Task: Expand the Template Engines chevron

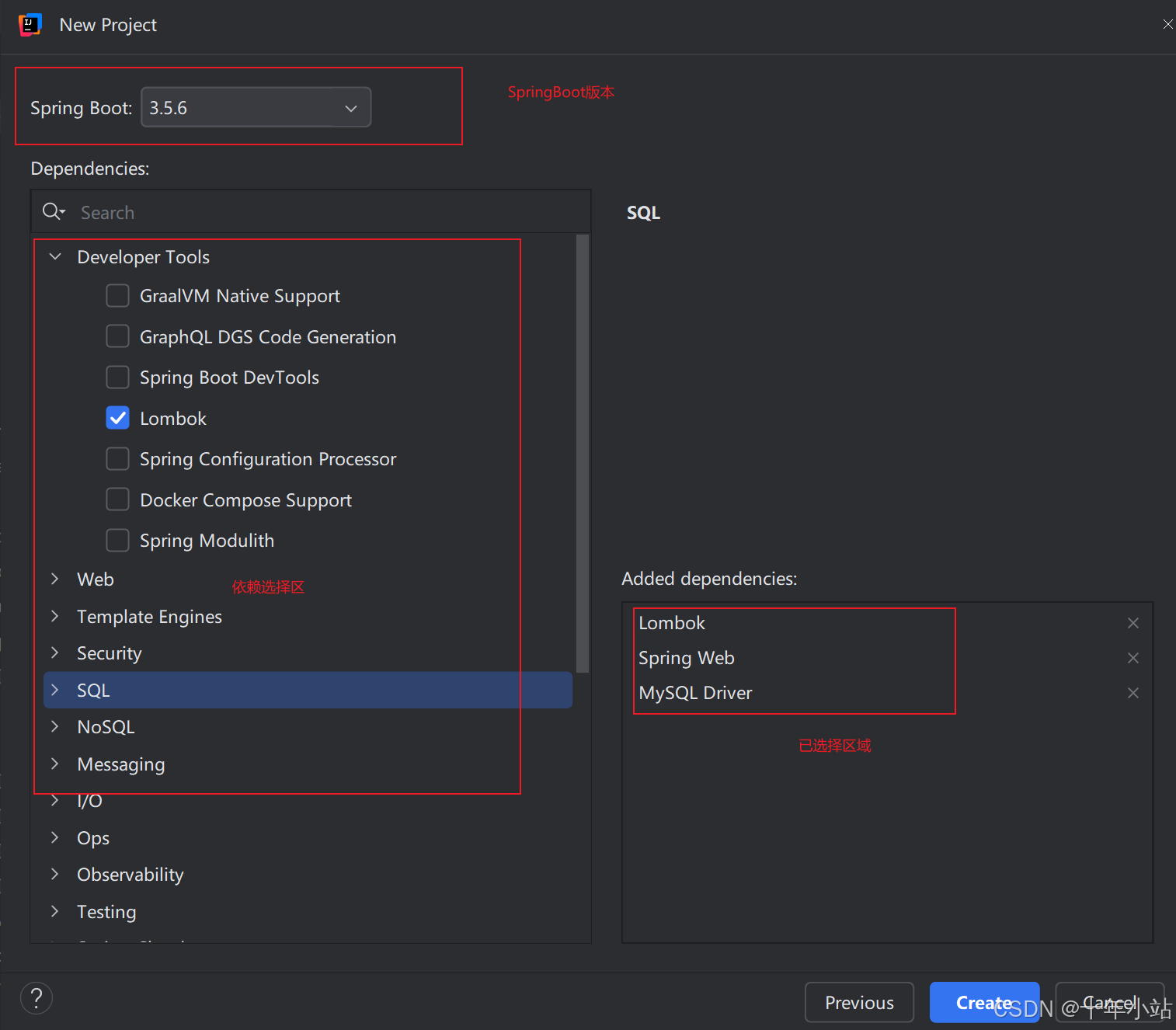Action: (55, 616)
